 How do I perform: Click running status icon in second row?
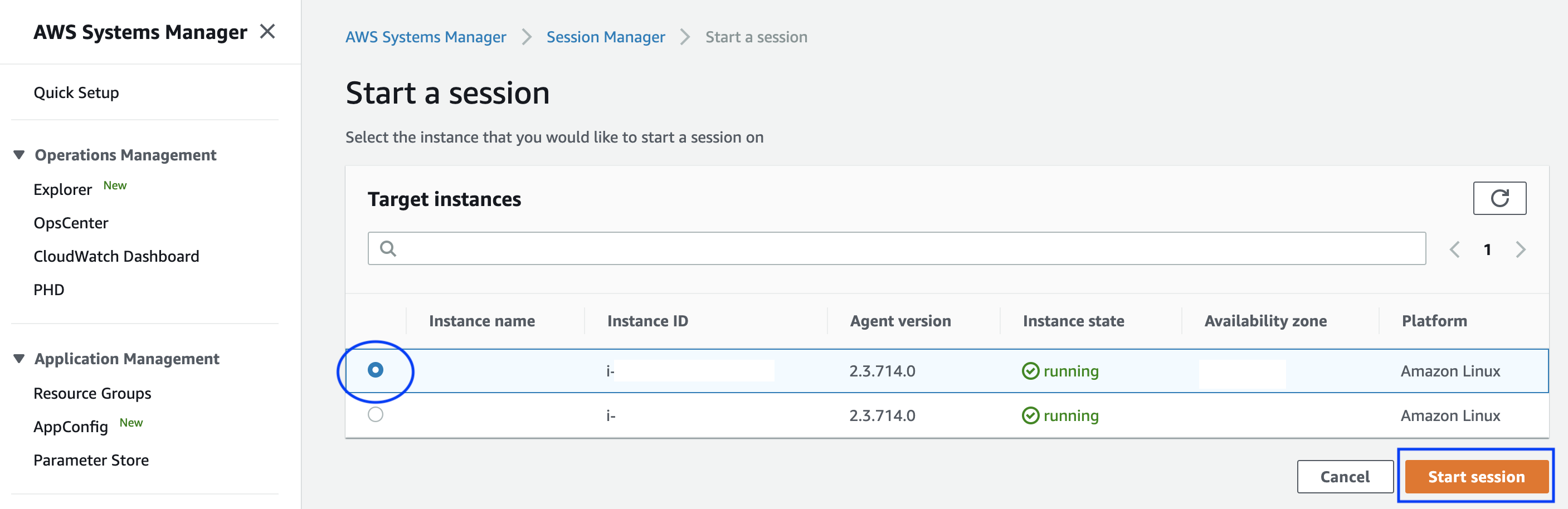tap(1030, 415)
